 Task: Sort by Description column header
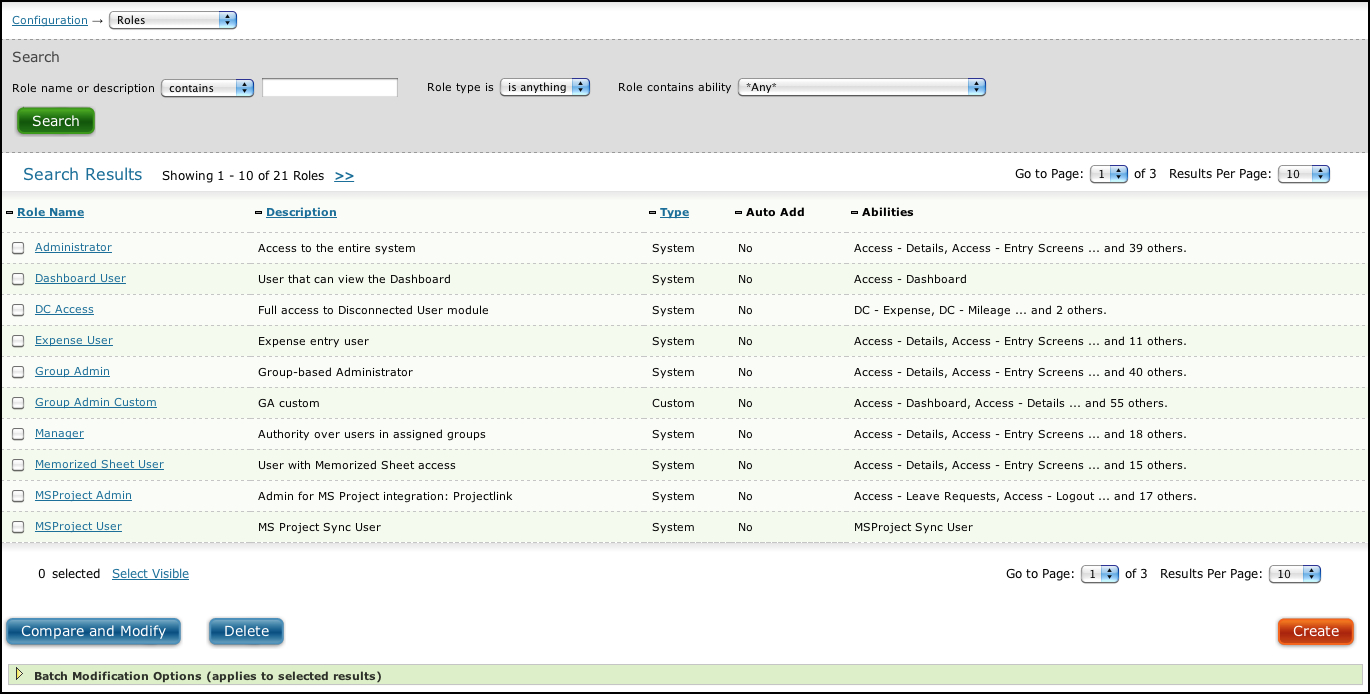(x=301, y=212)
